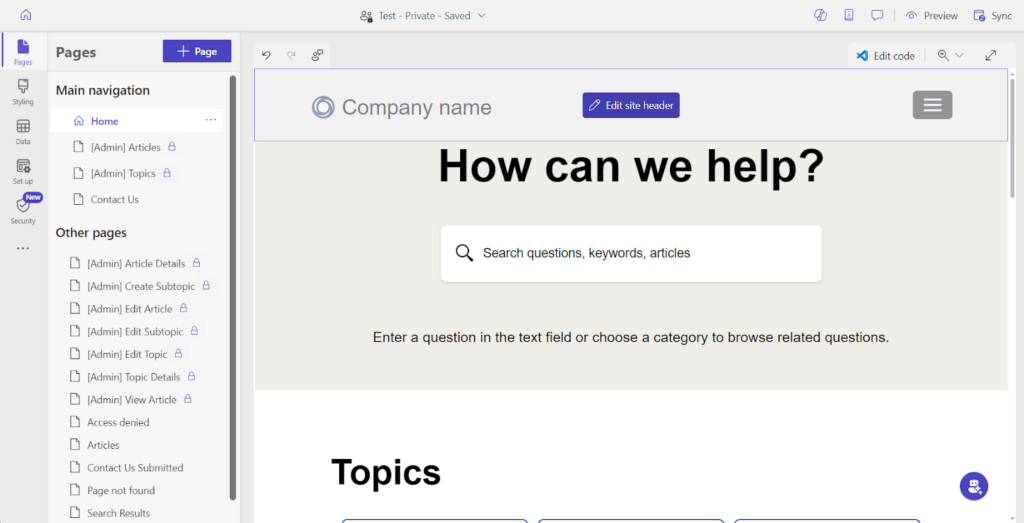Open the Home page ellipsis options
1024x523 pixels.
211,120
